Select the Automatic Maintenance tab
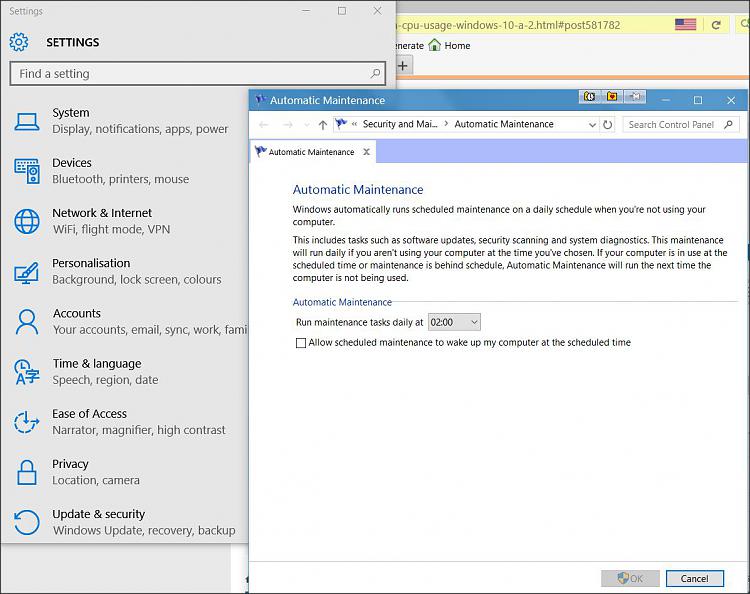750x594 pixels. 312,152
